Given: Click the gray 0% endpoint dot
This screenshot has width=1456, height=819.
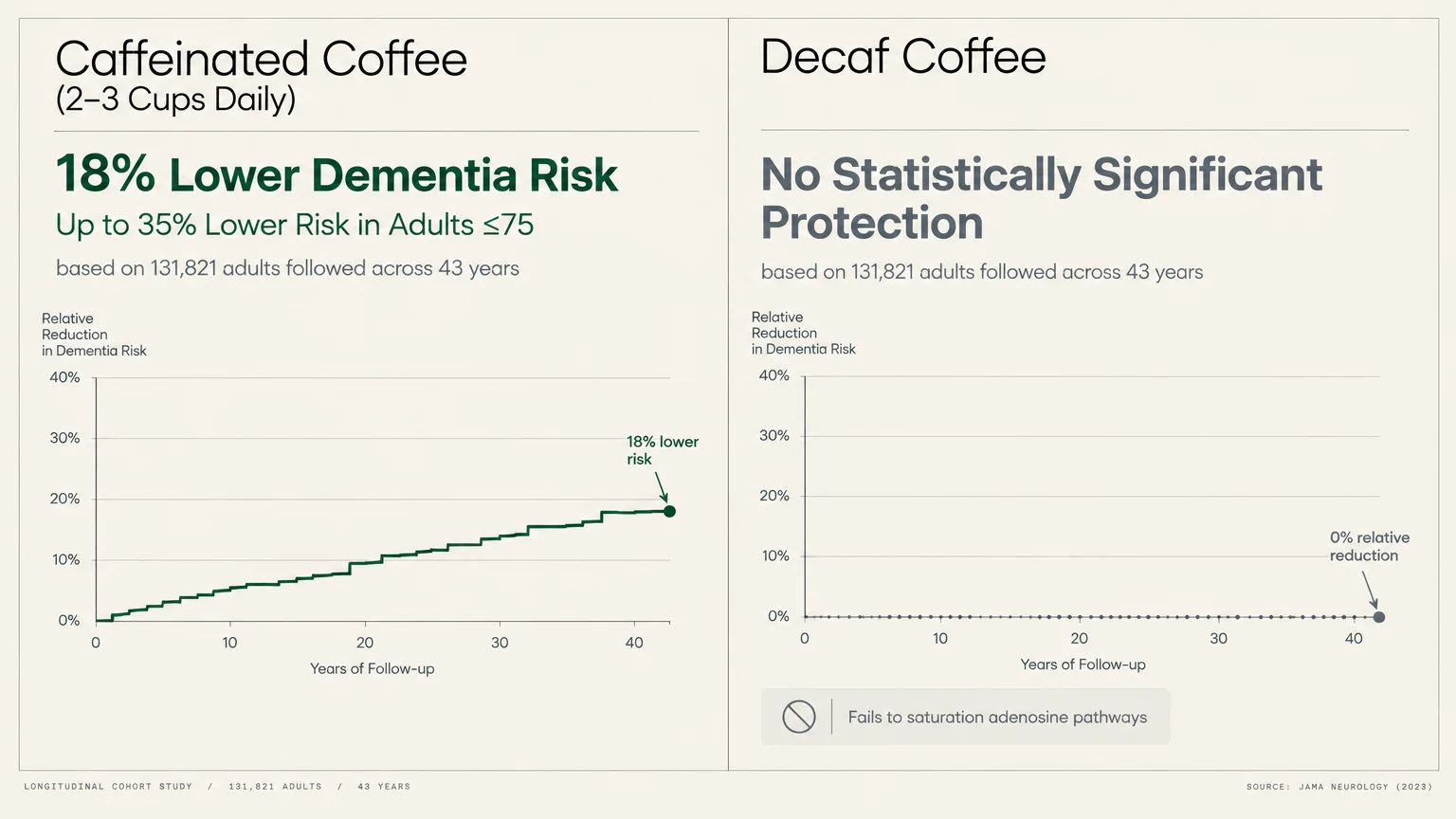Looking at the screenshot, I should click(x=1379, y=617).
